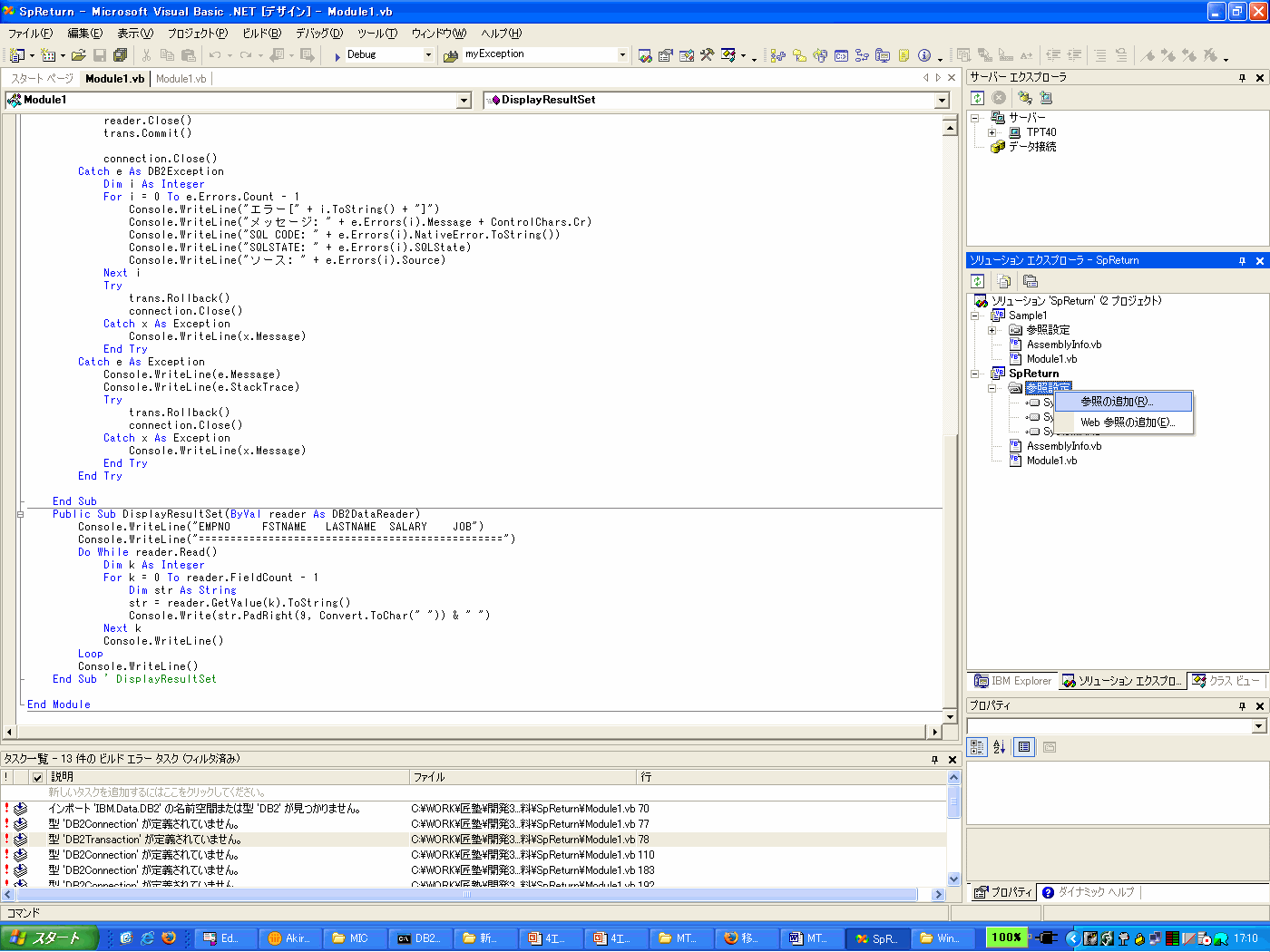Refresh the Solution Explorer toolbar icon
Viewport: 1270px width, 952px height.
pyautogui.click(x=978, y=281)
